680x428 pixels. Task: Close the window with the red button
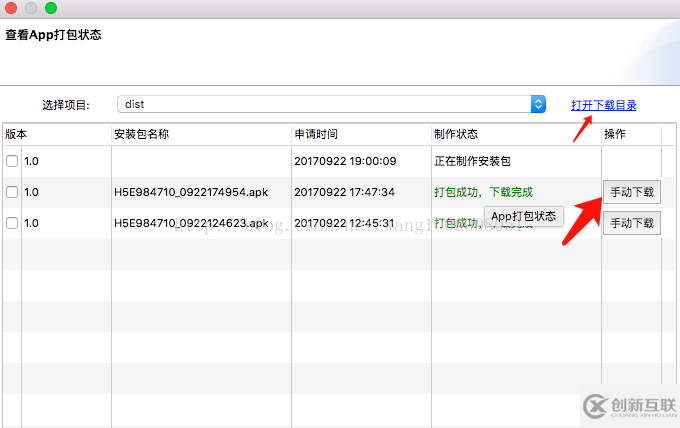pyautogui.click(x=12, y=8)
